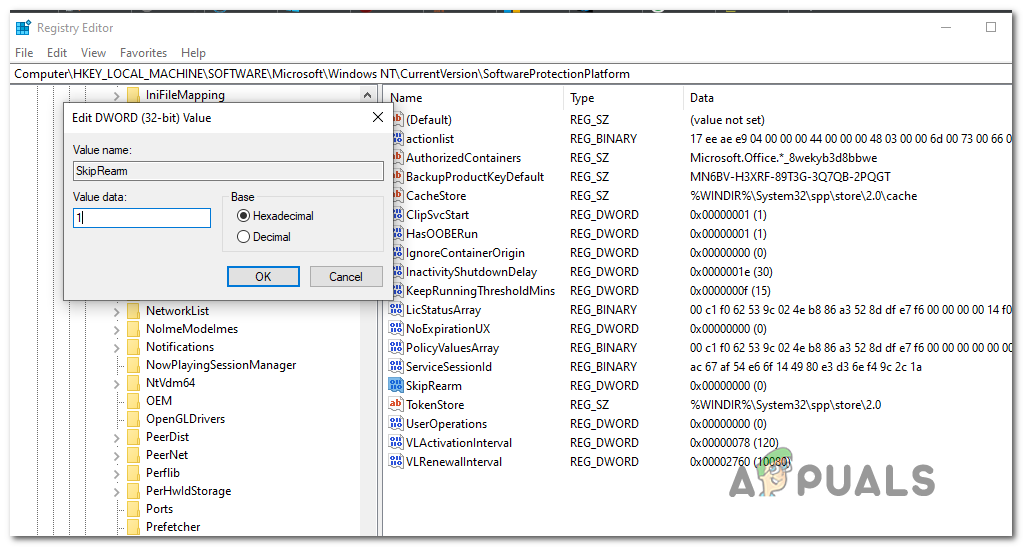Click the Ports folder icon
1023x547 pixels.
134,508
